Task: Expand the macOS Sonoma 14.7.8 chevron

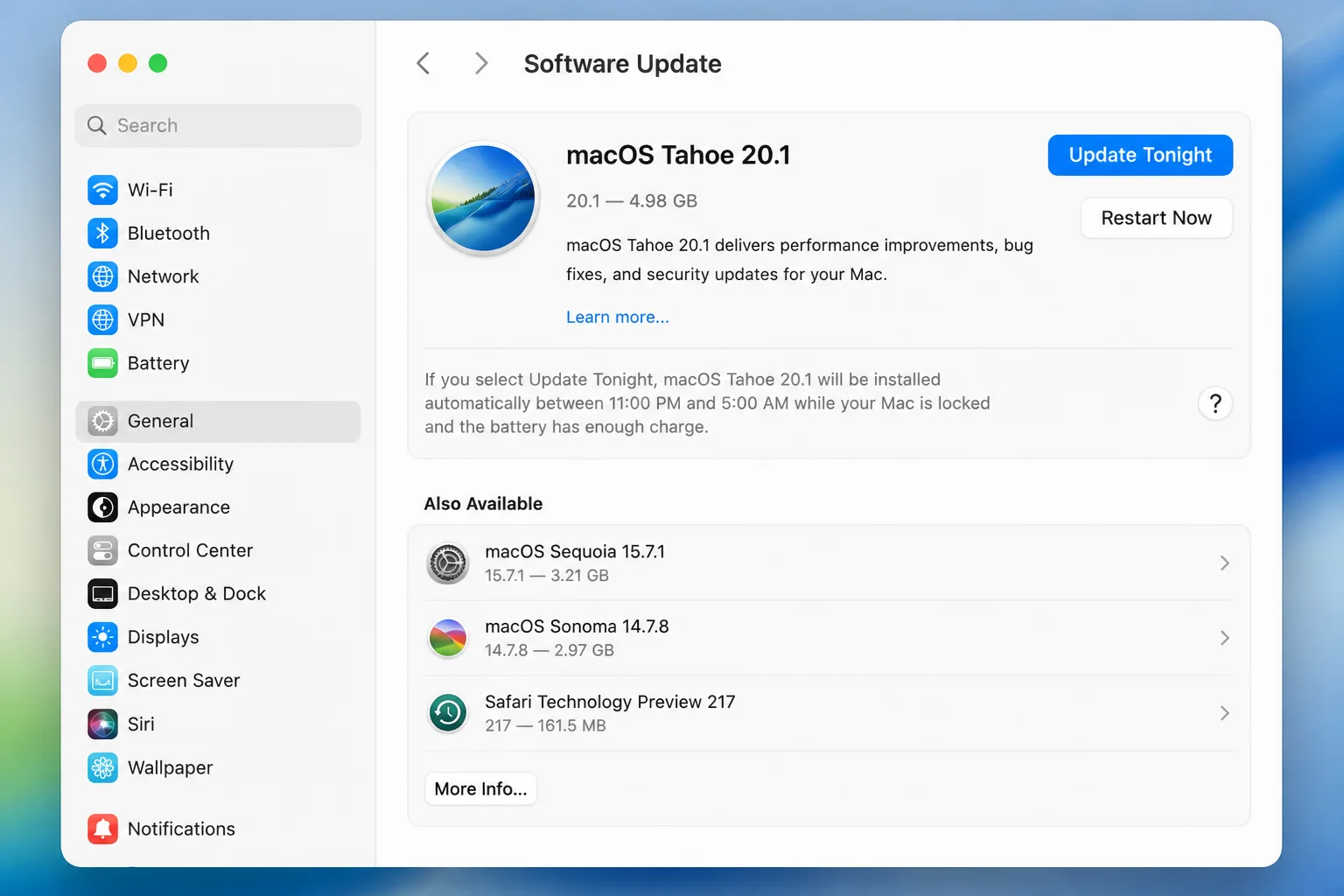Action: tap(1225, 638)
